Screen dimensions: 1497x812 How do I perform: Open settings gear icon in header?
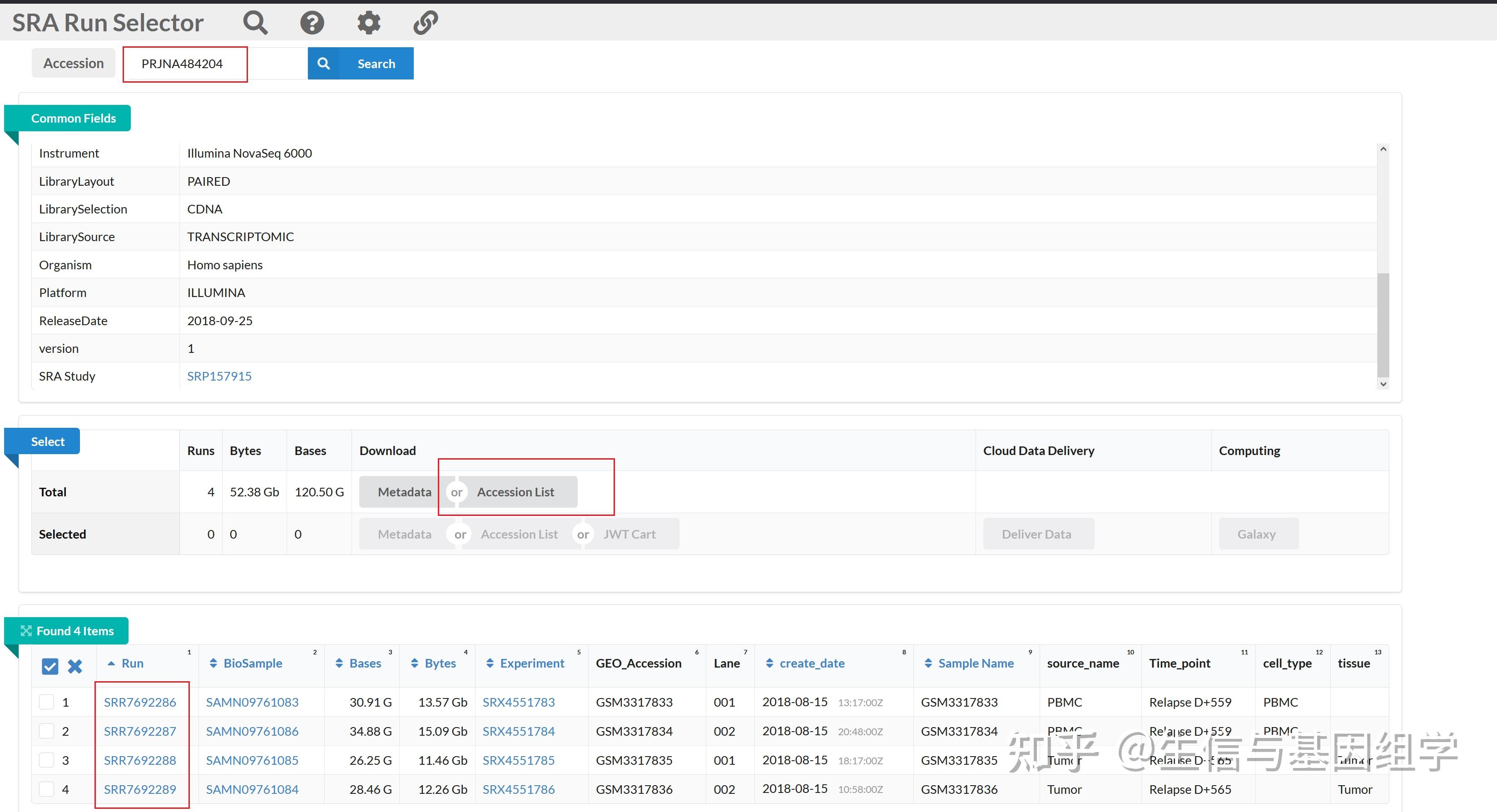(x=368, y=23)
